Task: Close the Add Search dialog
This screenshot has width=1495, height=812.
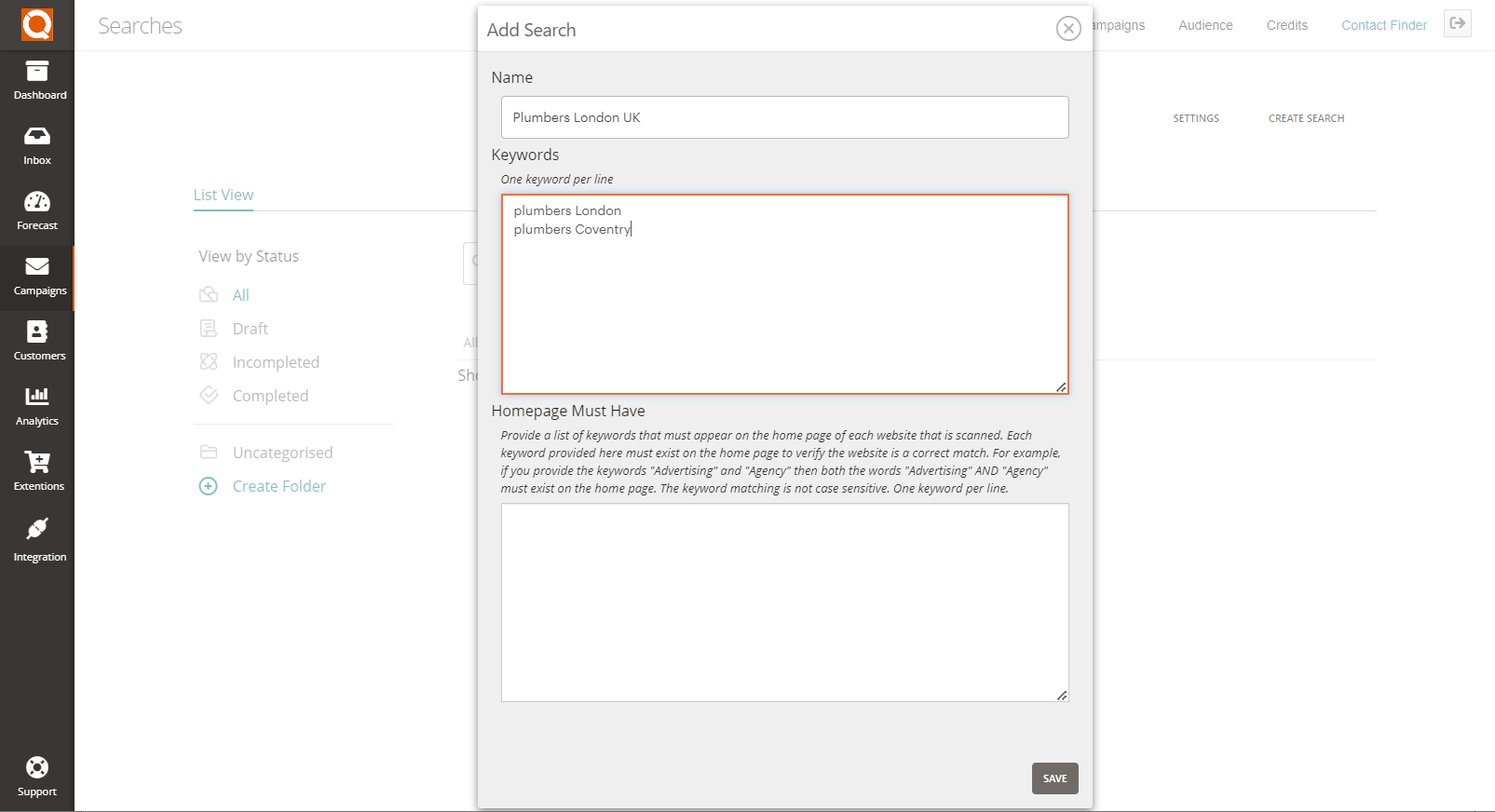Action: [1068, 29]
